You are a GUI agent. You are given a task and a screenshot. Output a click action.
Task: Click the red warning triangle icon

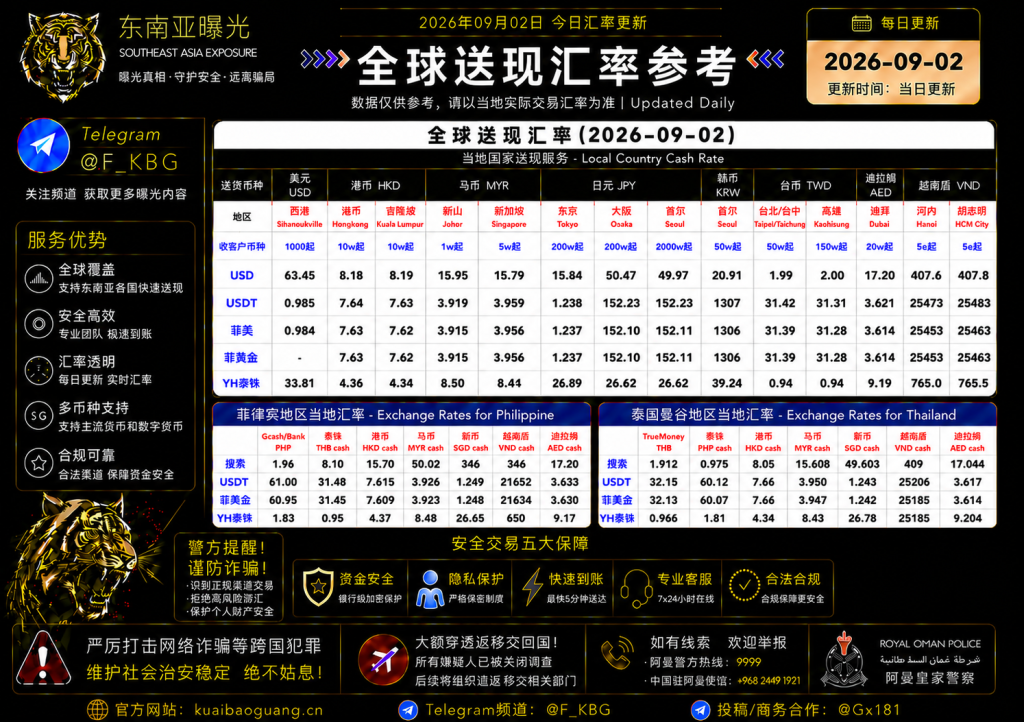pos(43,658)
